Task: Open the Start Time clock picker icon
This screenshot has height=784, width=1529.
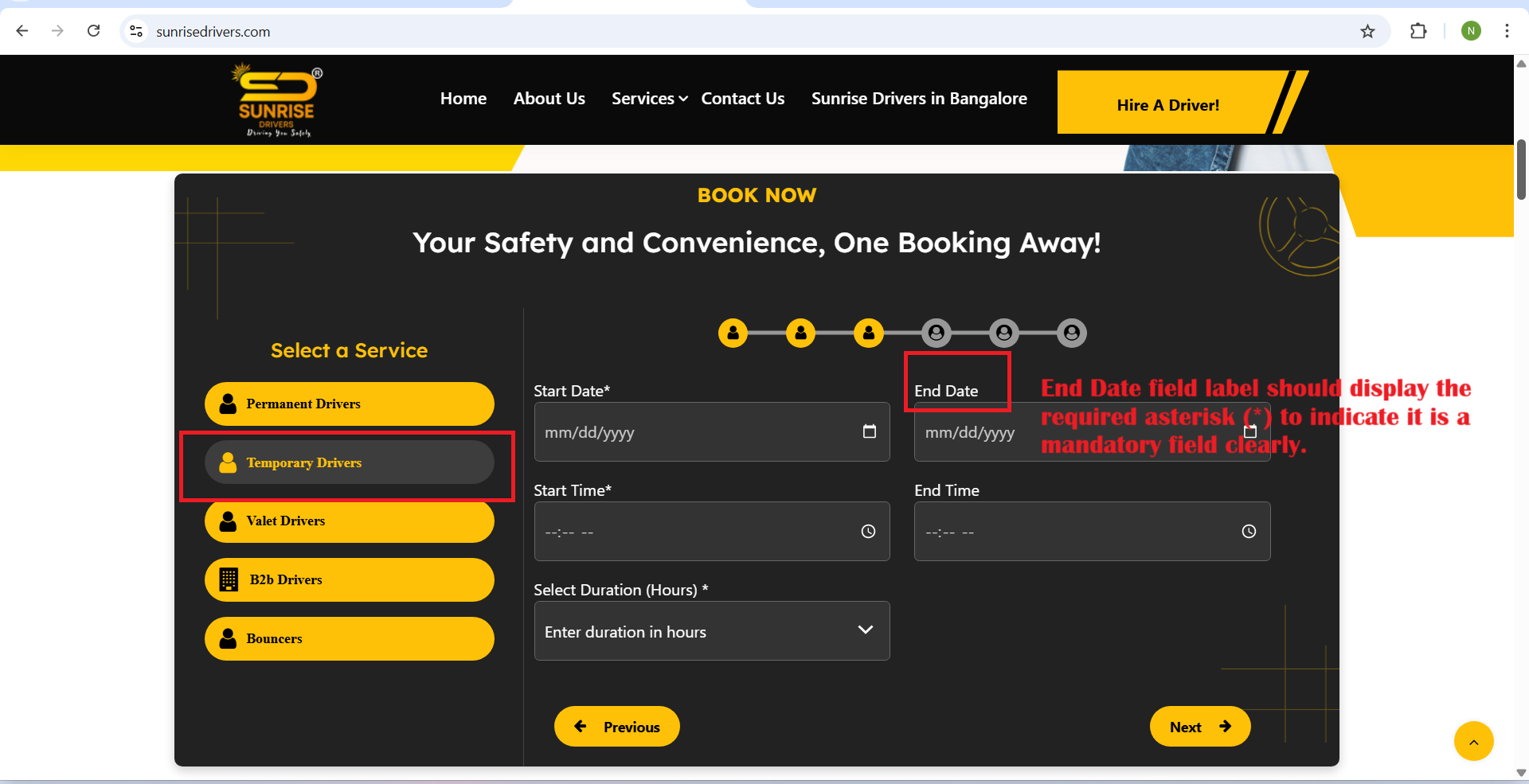Action: [868, 532]
